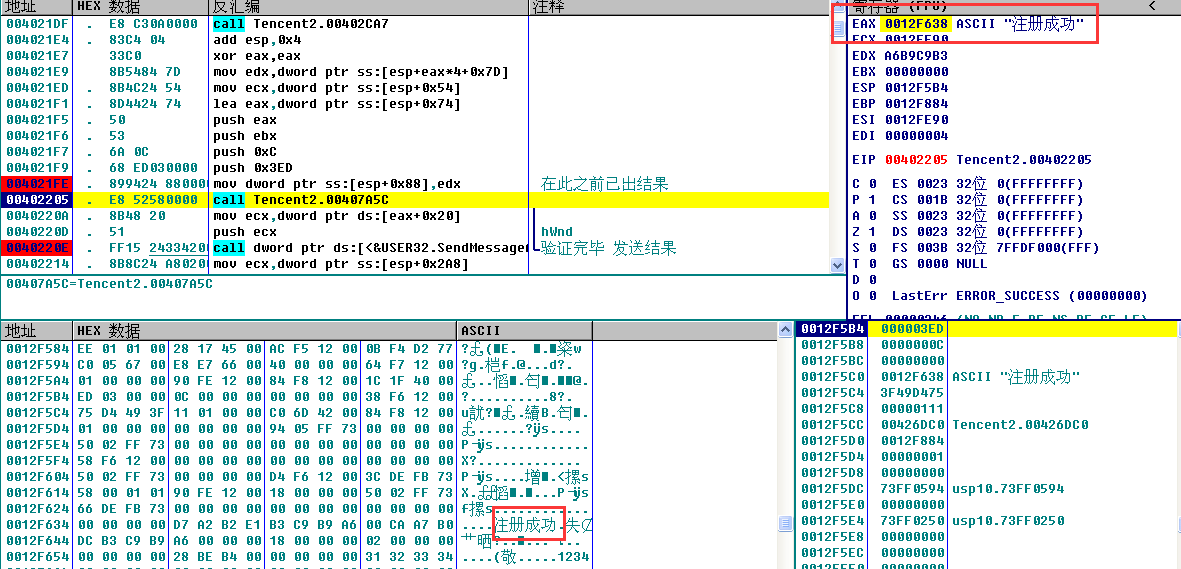This screenshot has height=569, width=1181.
Task: Click info line 00407A5C=Tencent2.00407A5C
Action: (109, 284)
